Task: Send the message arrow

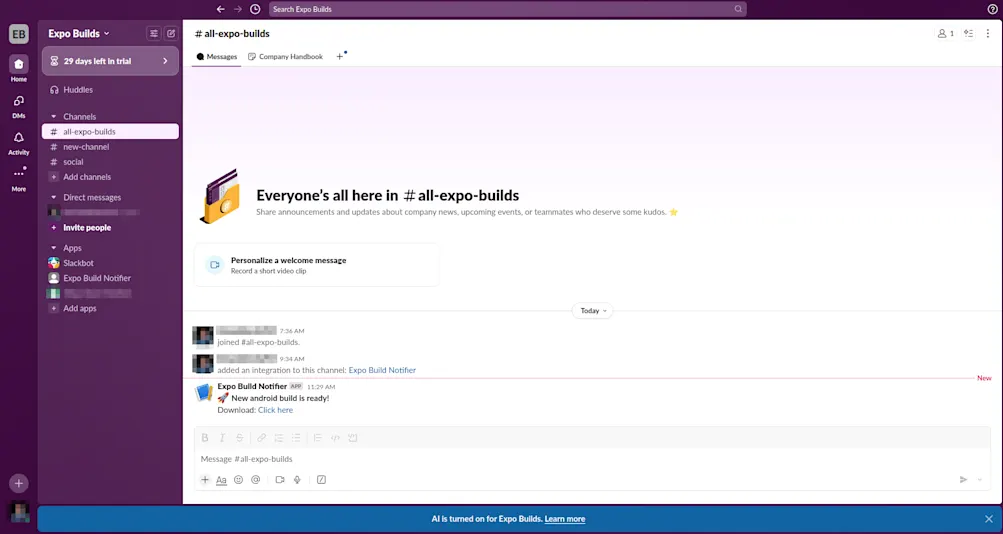Action: [x=963, y=480]
